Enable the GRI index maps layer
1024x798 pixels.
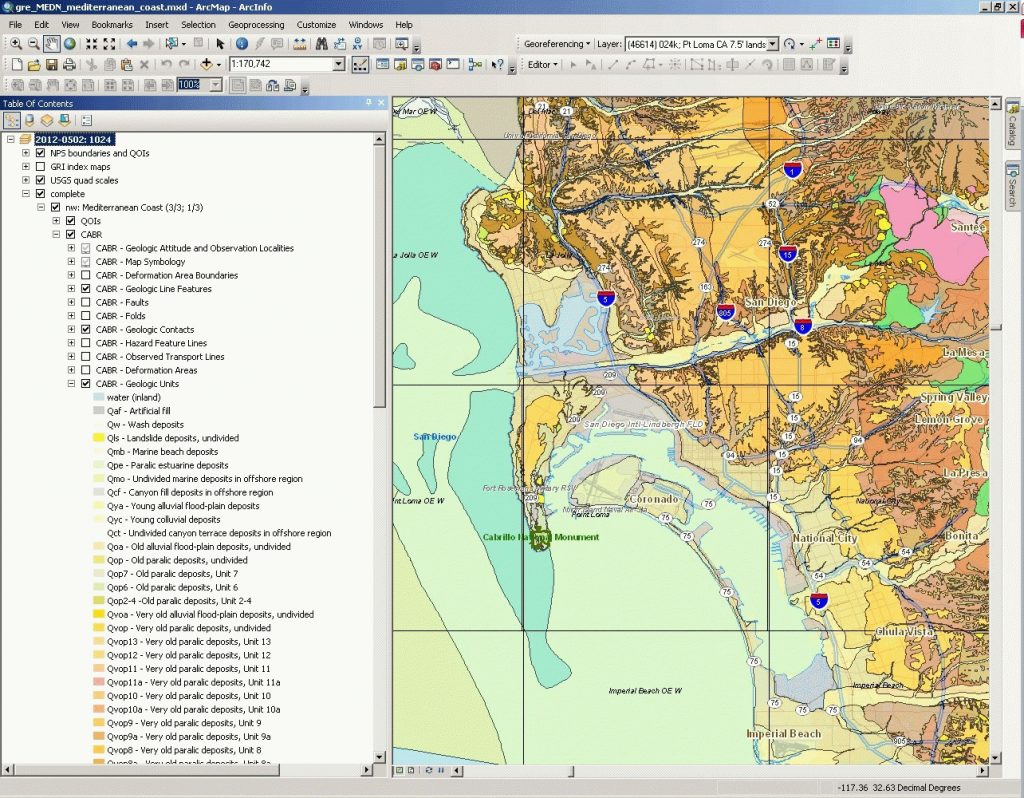click(x=39, y=166)
